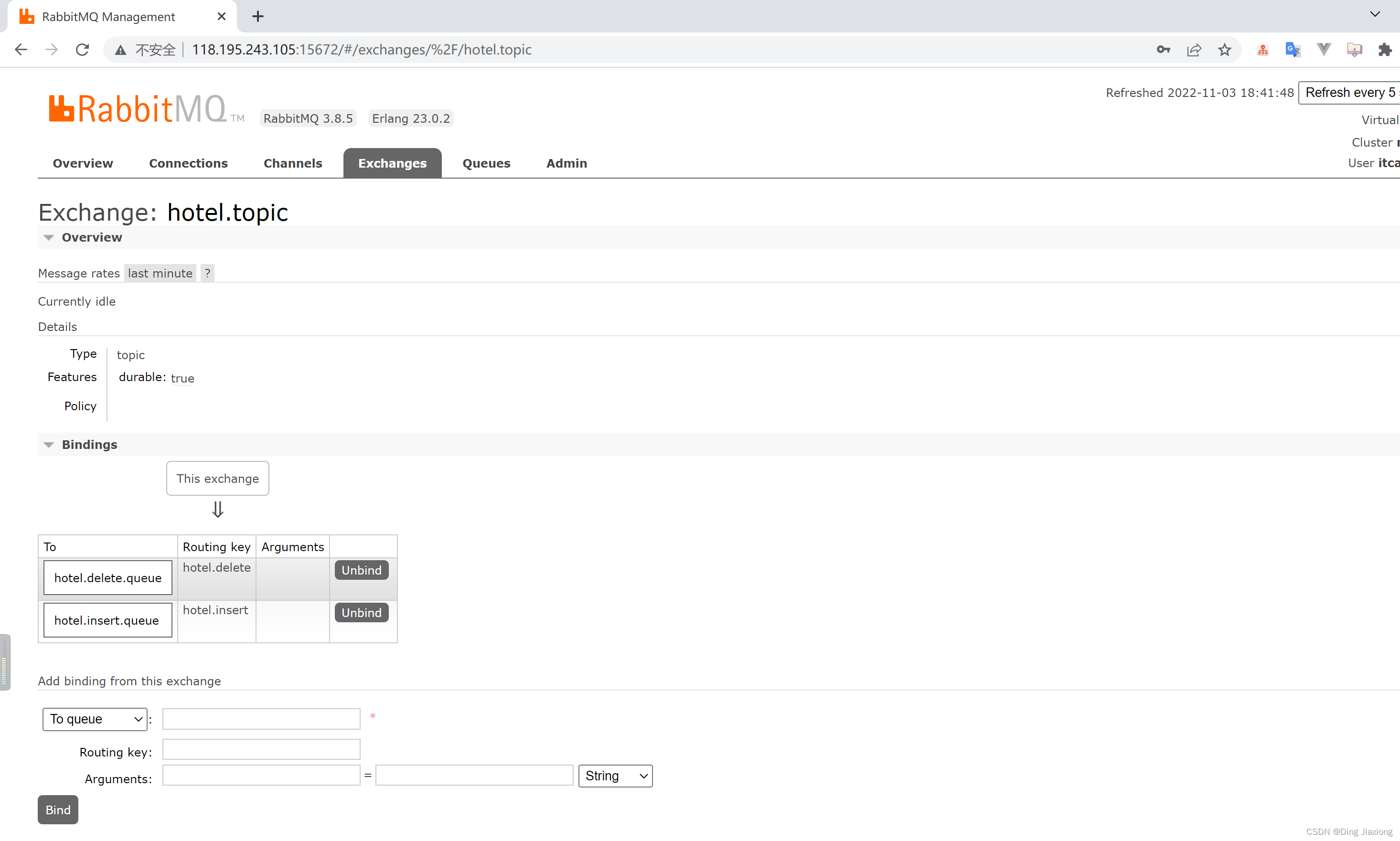The image size is (1400, 841).
Task: Collapse the Overview section
Action: tap(91, 237)
